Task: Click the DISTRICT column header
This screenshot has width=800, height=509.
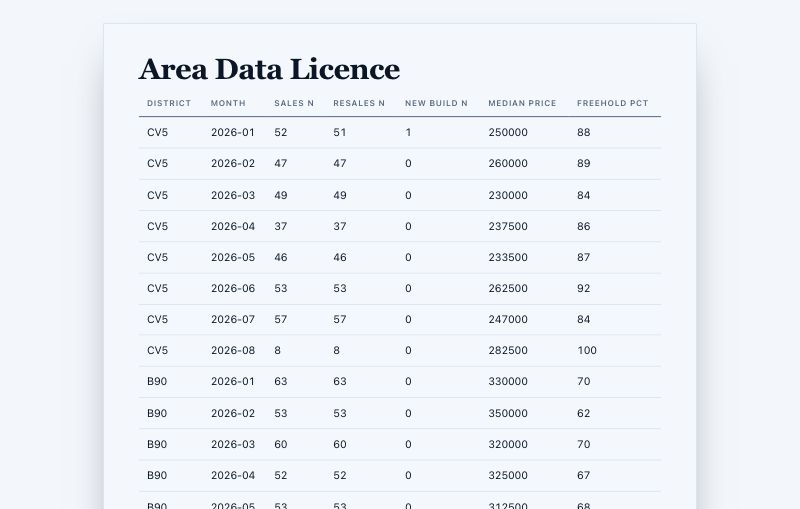Action: (x=169, y=103)
